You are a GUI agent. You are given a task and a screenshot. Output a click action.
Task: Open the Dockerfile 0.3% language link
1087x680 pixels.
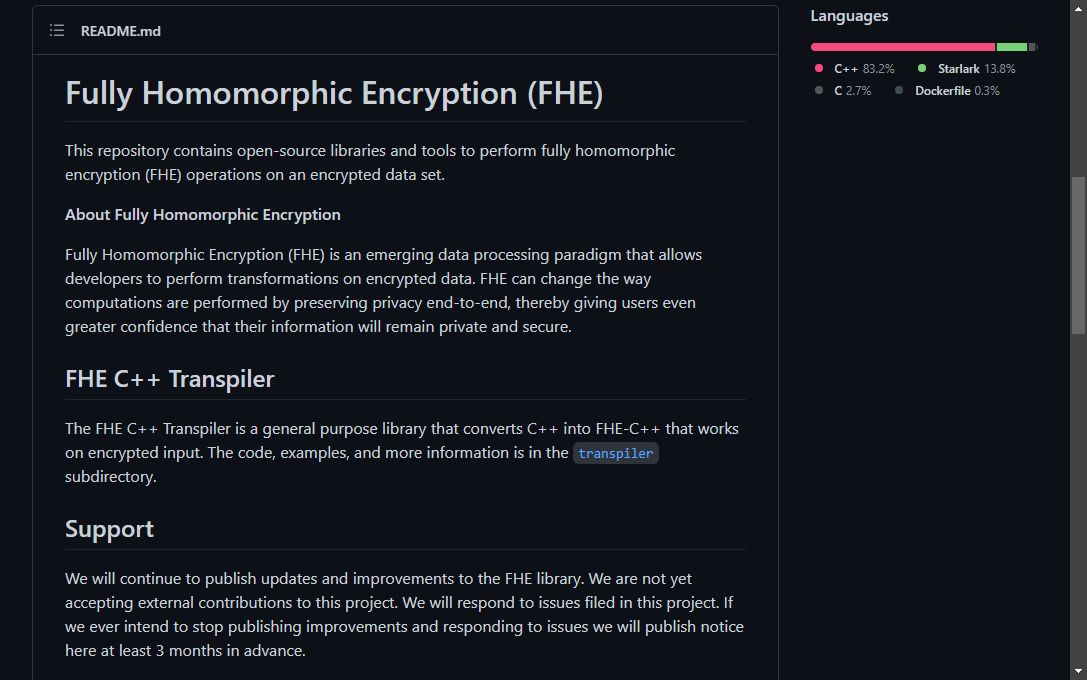click(956, 91)
